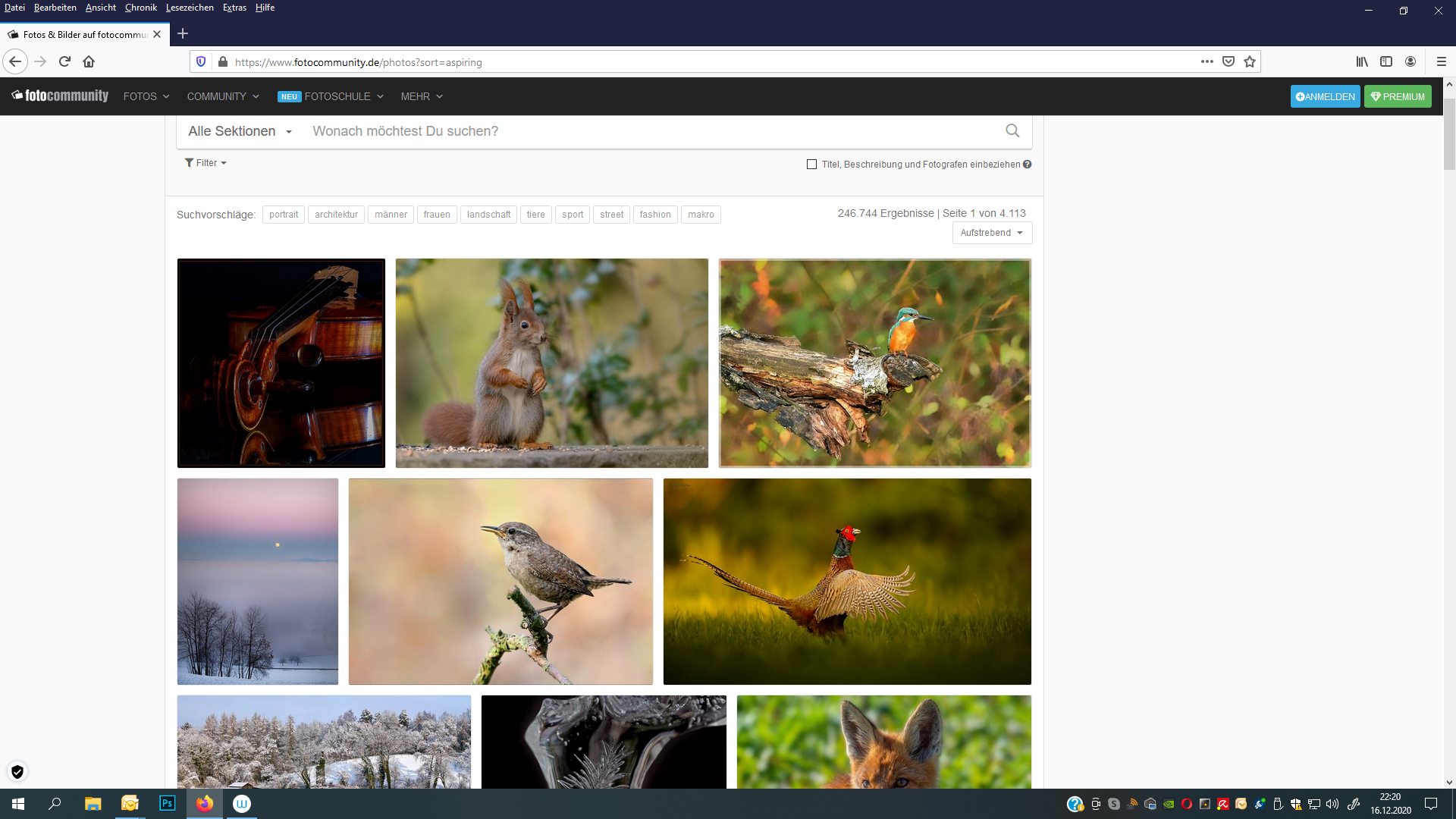This screenshot has height=819, width=1456.
Task: Expand the FOTOSCHULE navigation menu
Action: (x=331, y=96)
